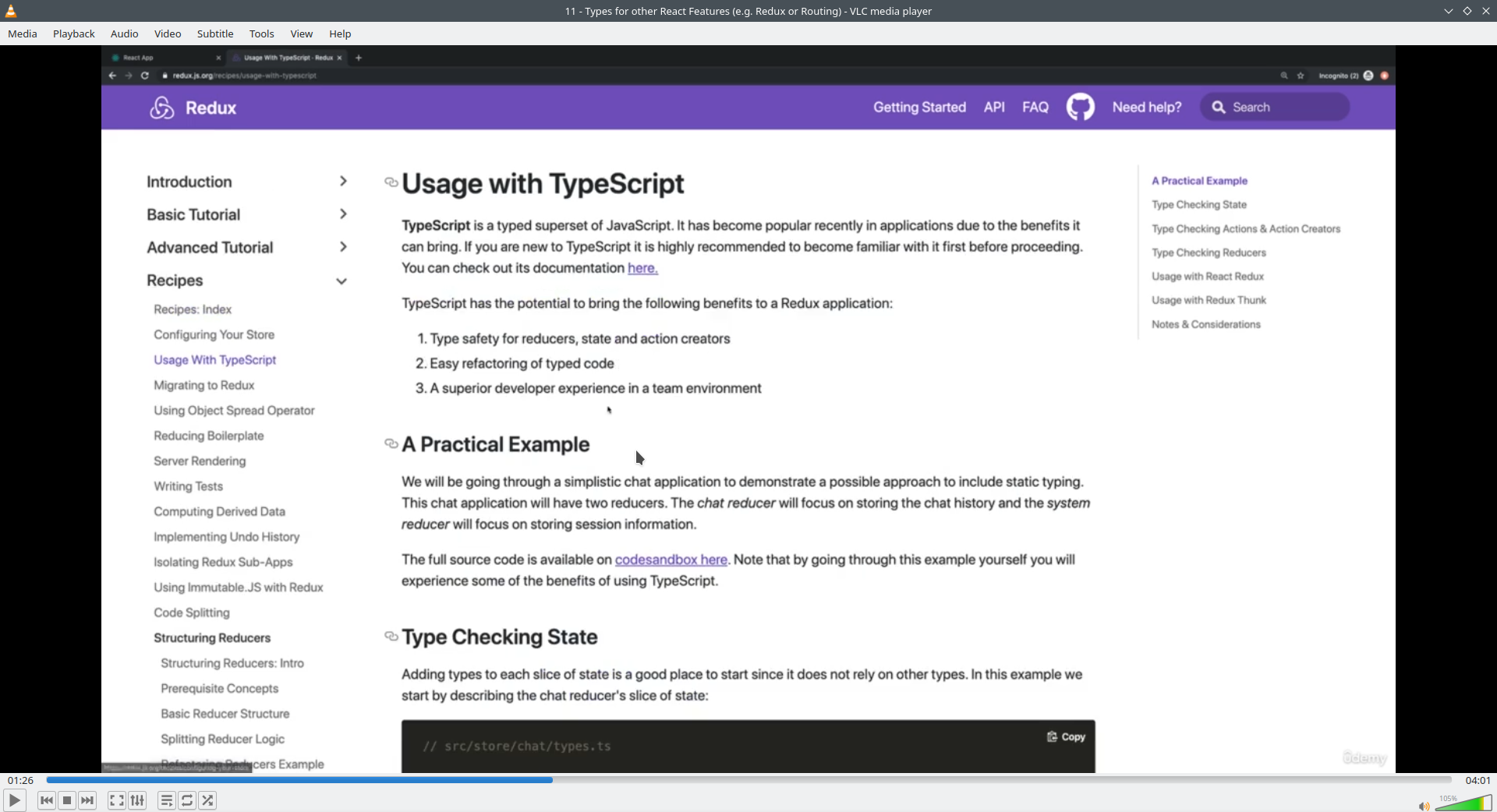Open extended settings and effects
This screenshot has height=812, width=1497.
tap(137, 800)
